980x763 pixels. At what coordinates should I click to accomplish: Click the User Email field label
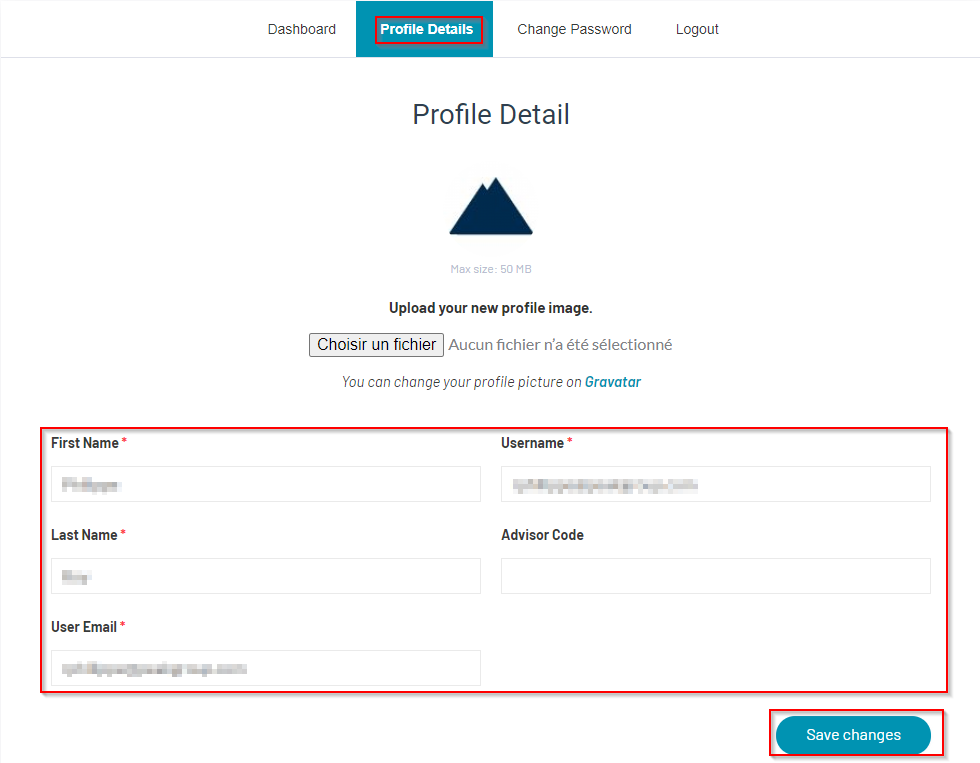click(x=84, y=627)
